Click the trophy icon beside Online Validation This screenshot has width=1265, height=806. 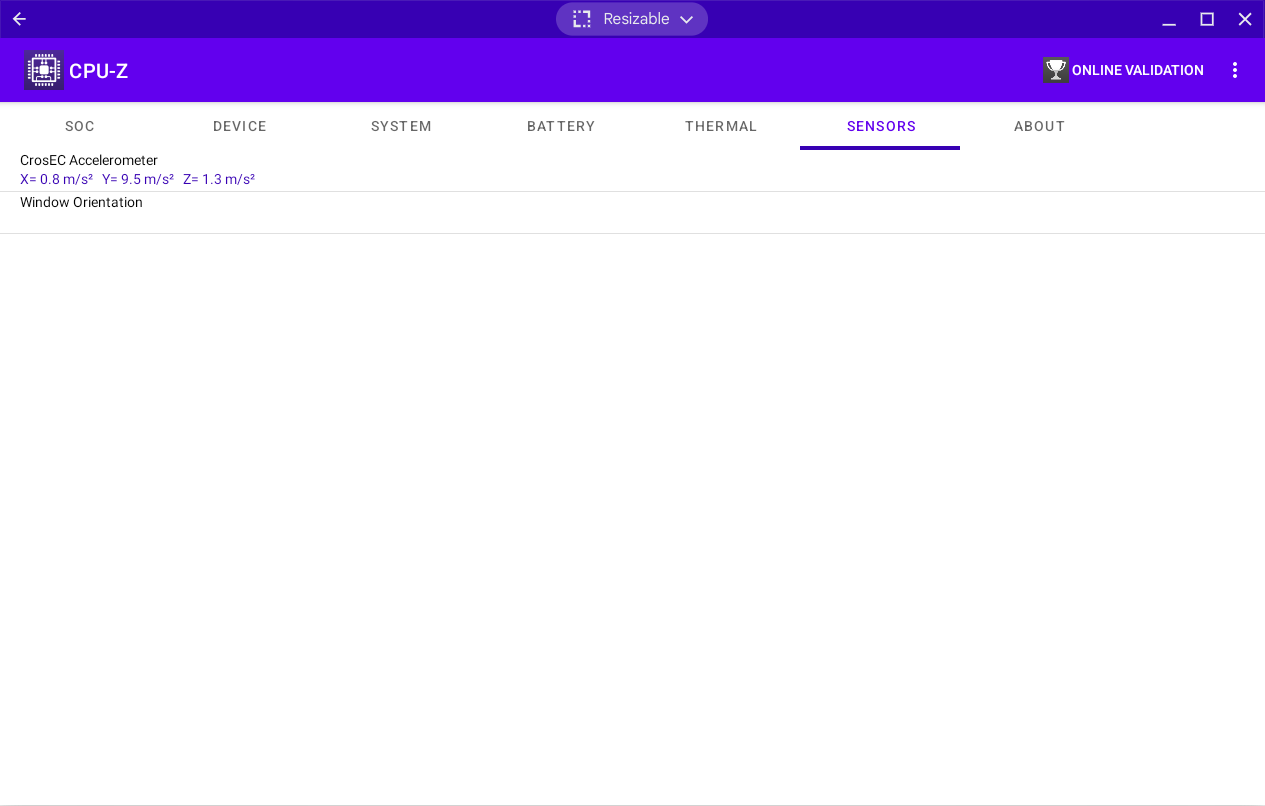pyautogui.click(x=1056, y=70)
